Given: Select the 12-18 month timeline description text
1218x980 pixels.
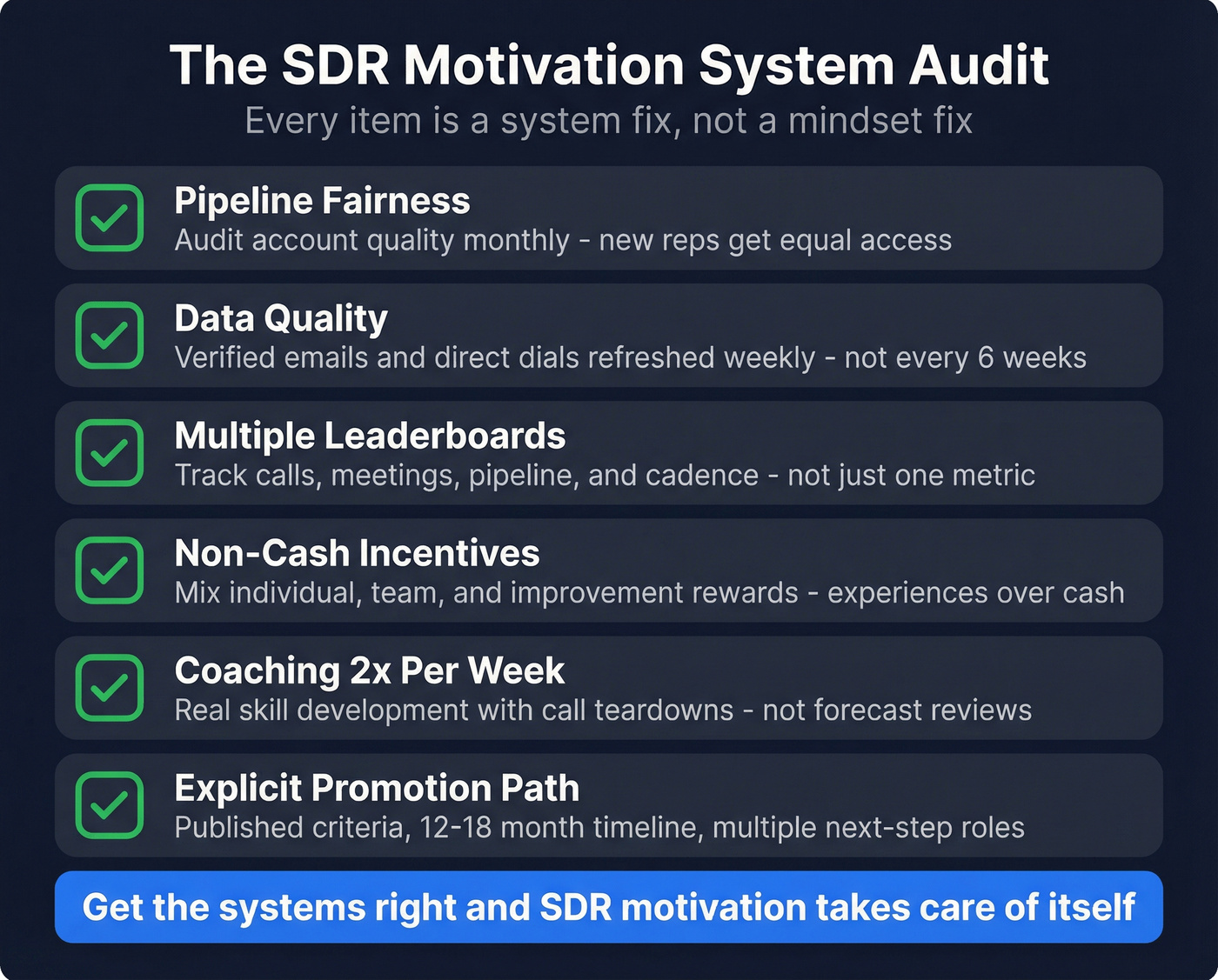Looking at the screenshot, I should 599,828.
